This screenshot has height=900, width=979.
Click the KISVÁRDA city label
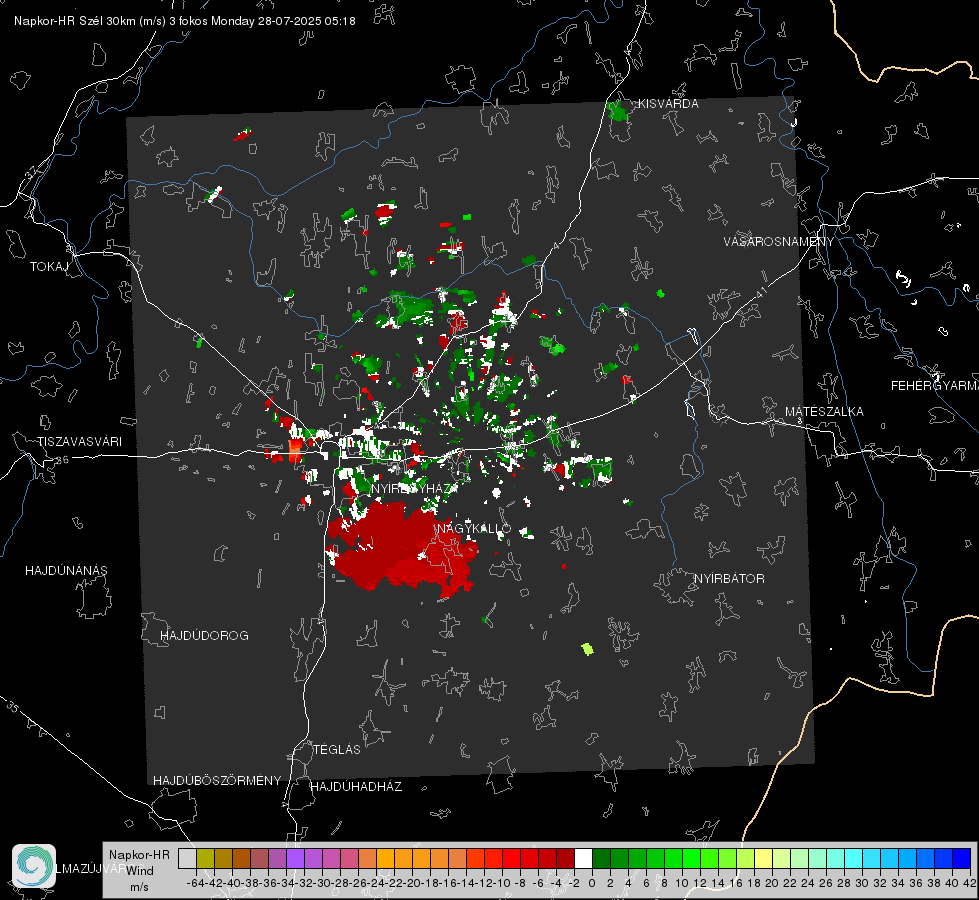668,104
